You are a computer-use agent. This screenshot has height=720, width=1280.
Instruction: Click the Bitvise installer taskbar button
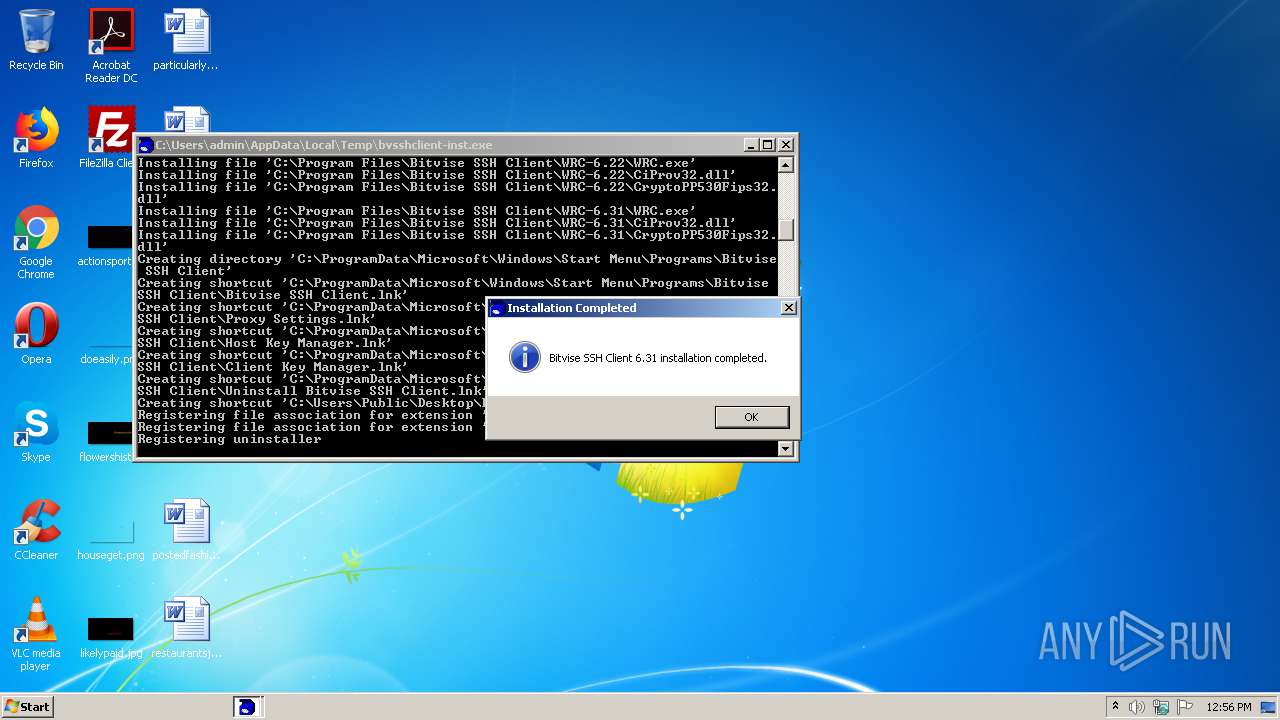247,707
